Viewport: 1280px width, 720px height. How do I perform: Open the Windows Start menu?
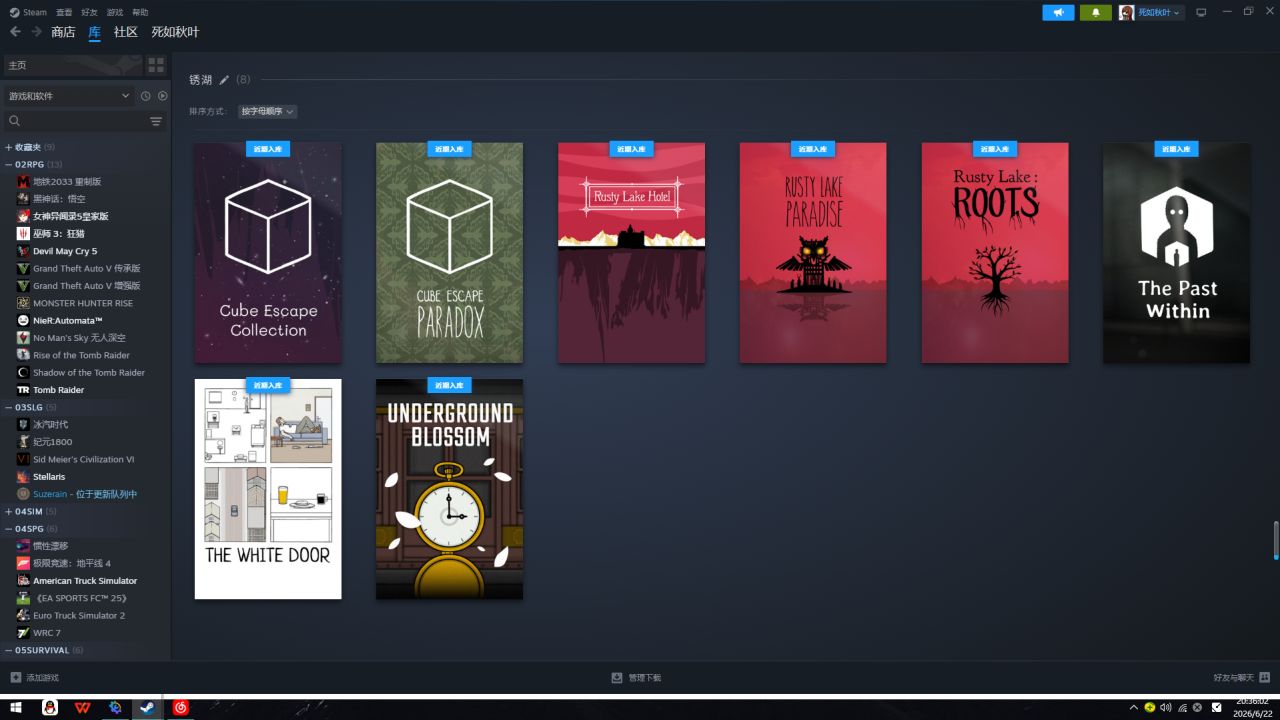(x=16, y=708)
